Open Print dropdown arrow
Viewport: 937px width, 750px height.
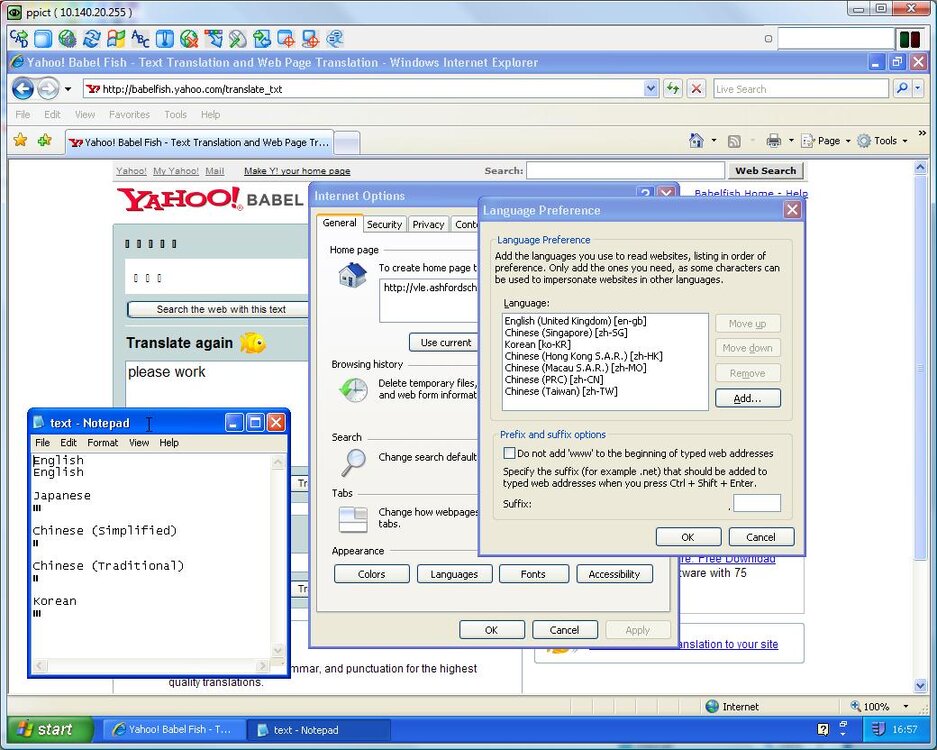click(x=791, y=141)
